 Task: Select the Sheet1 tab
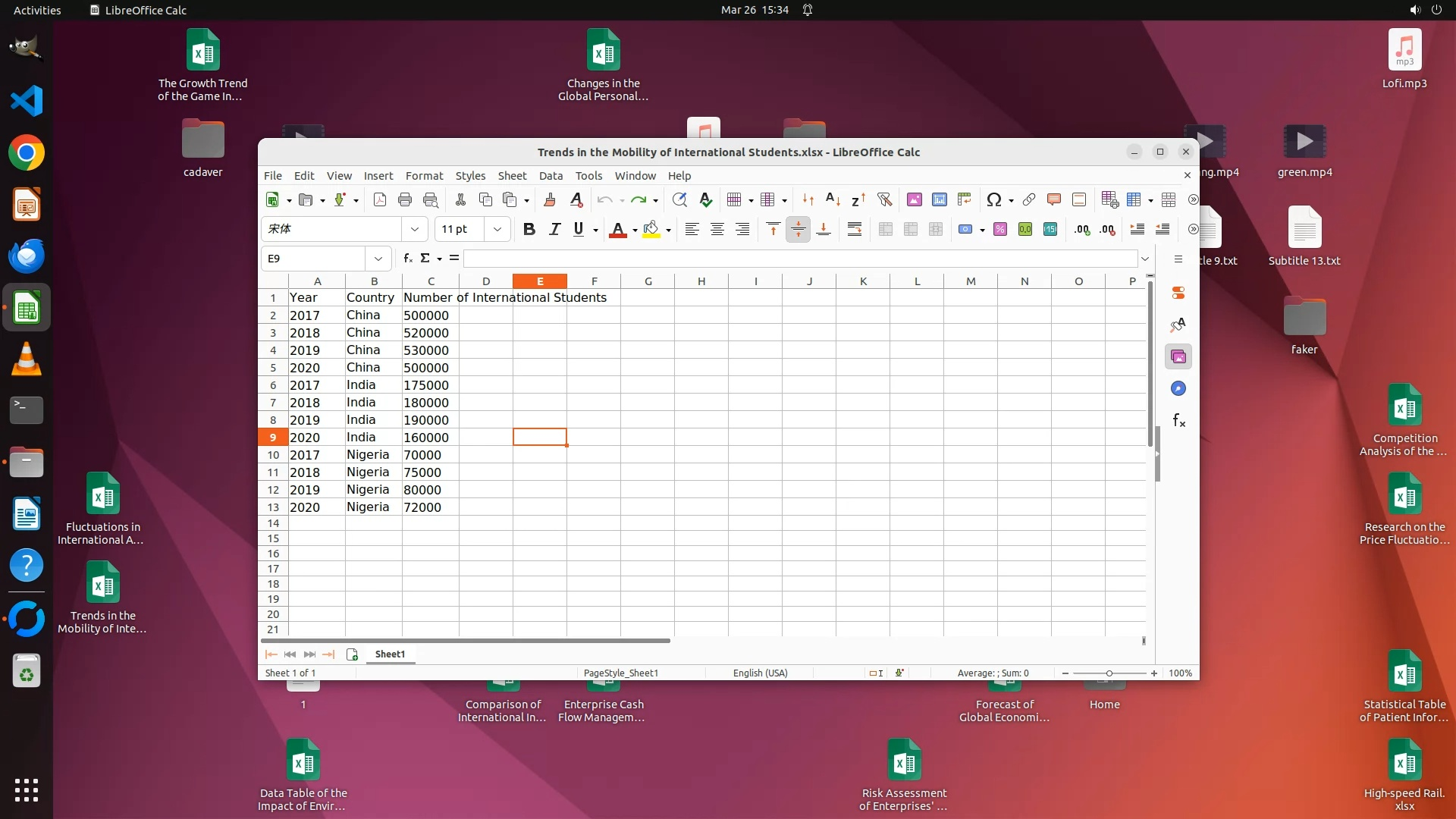click(x=390, y=654)
